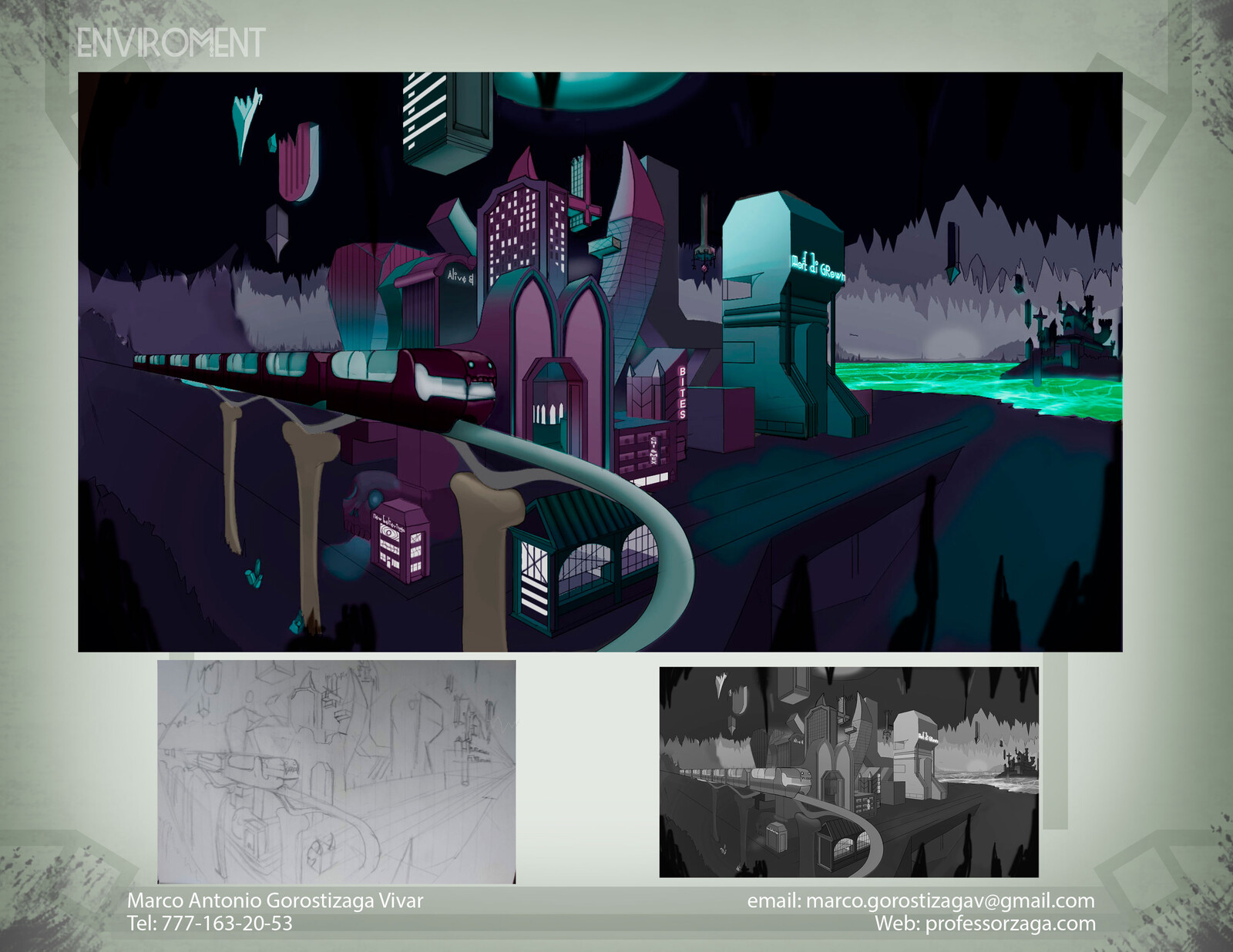The width and height of the screenshot is (1233, 952).
Task: Click the name Marco Antonio Gorostizaga Vivar
Action: [x=275, y=900]
